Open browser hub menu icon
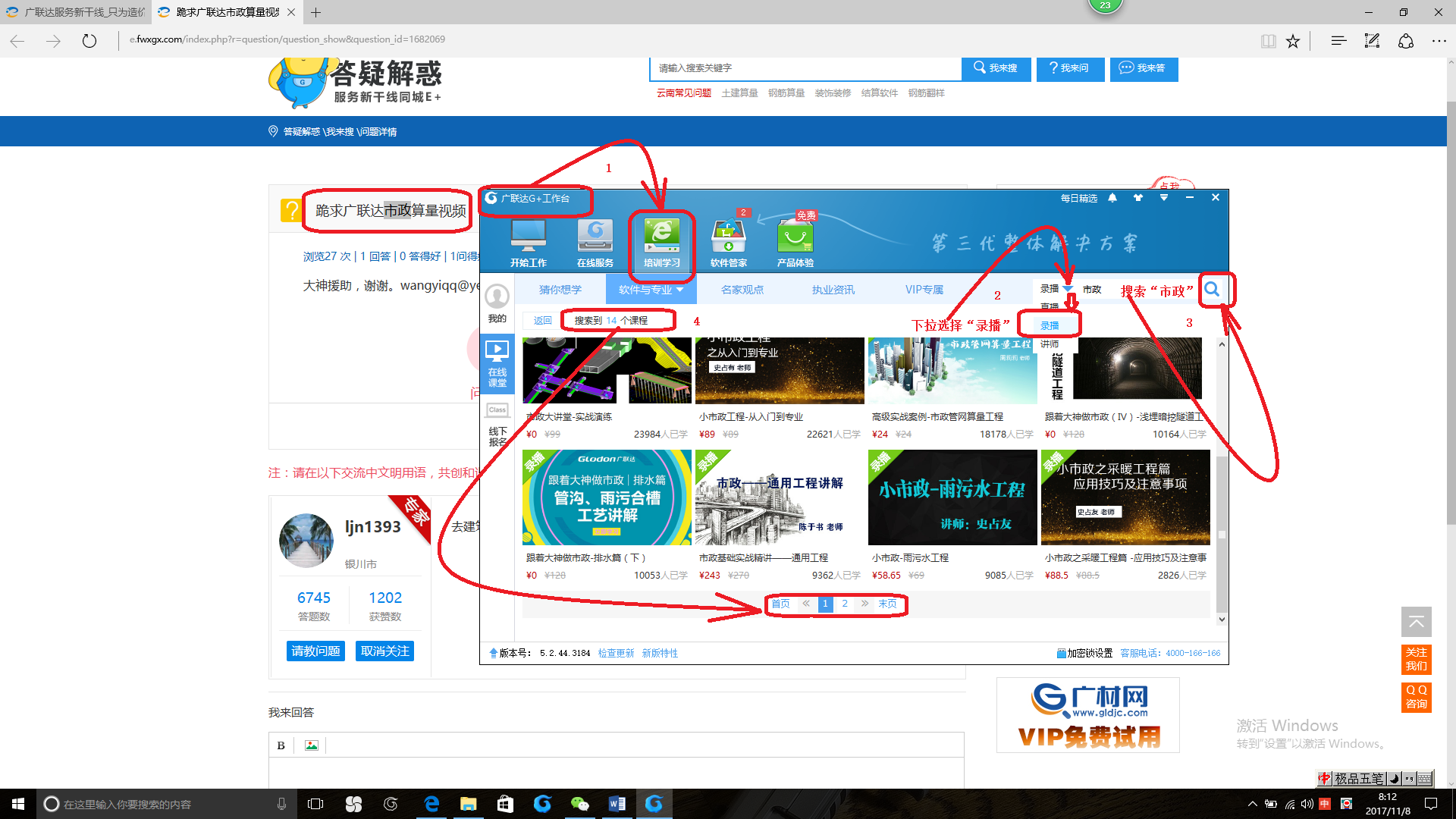The height and width of the screenshot is (819, 1456). click(1338, 41)
